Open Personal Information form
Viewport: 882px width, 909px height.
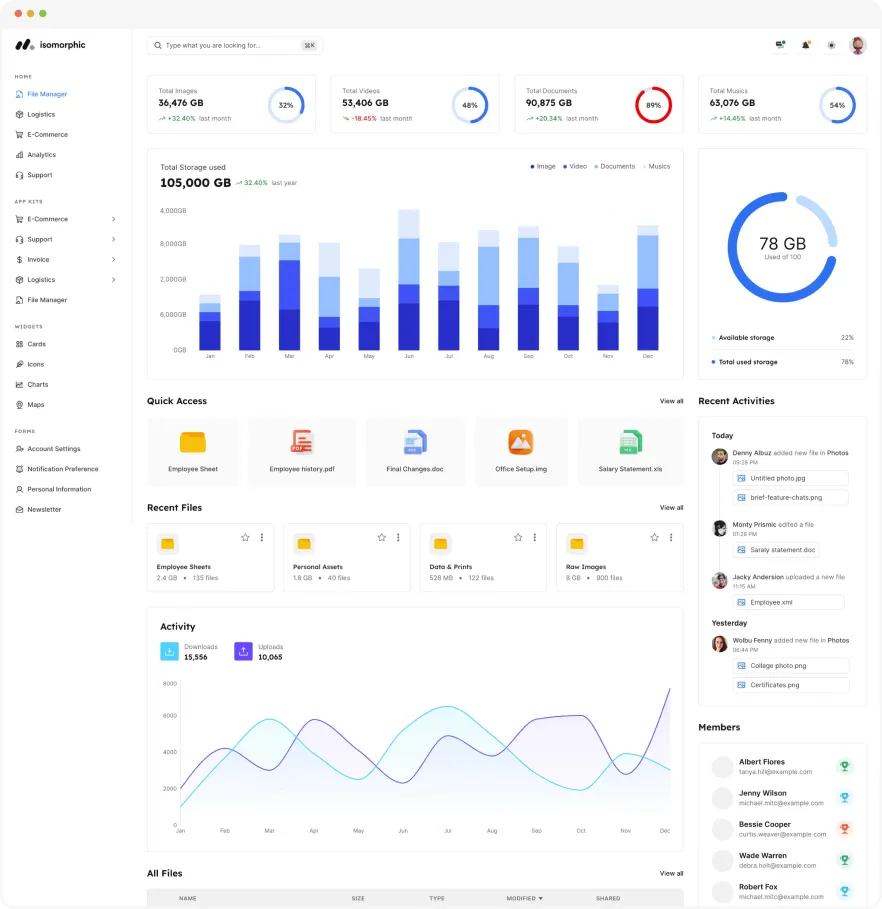53,489
